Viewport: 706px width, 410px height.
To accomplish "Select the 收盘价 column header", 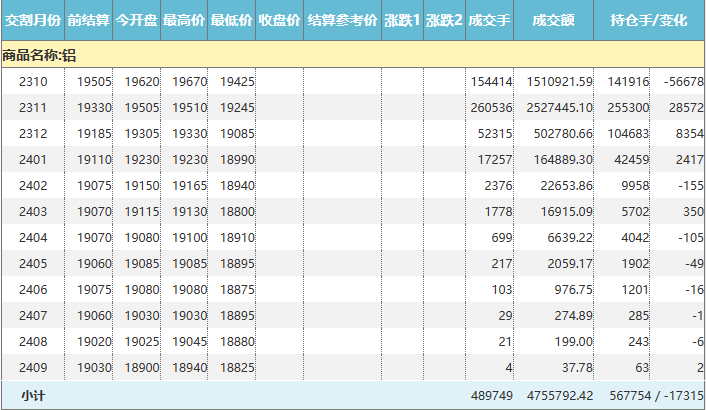I will click(x=279, y=20).
